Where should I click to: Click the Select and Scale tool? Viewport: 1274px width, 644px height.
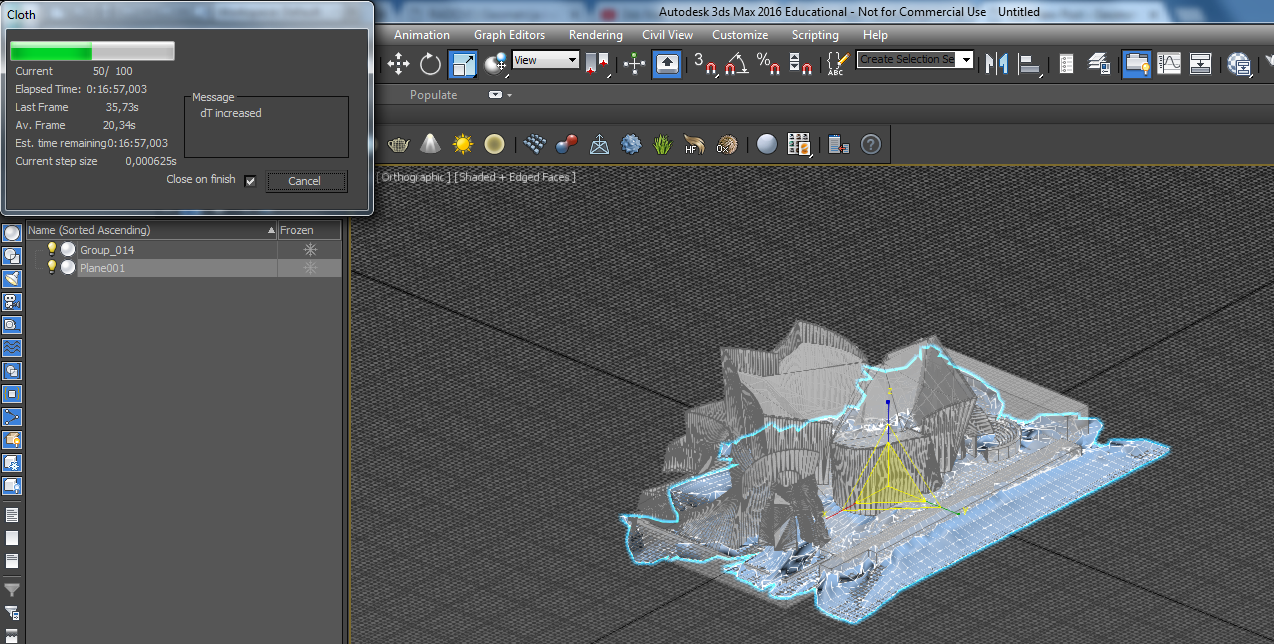click(x=462, y=64)
